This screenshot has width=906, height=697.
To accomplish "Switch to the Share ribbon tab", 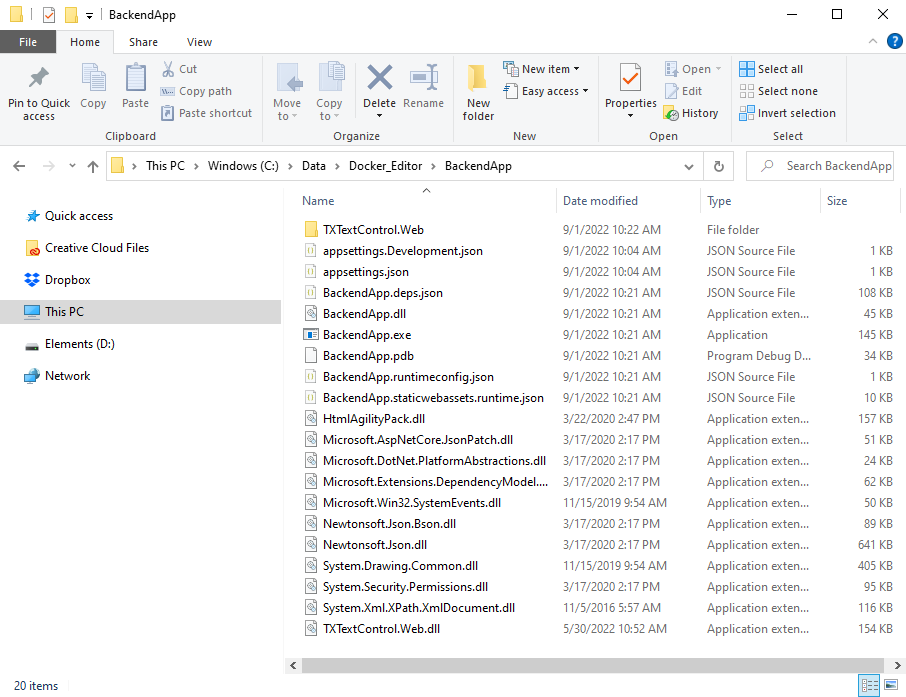I will click(x=143, y=42).
